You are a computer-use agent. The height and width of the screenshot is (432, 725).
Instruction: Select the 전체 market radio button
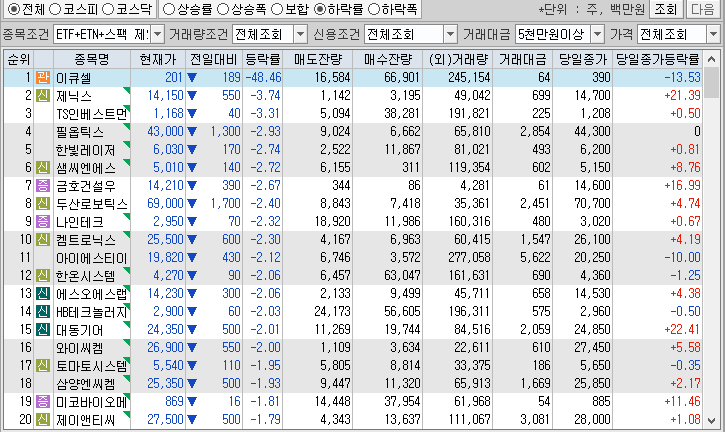pos(14,9)
